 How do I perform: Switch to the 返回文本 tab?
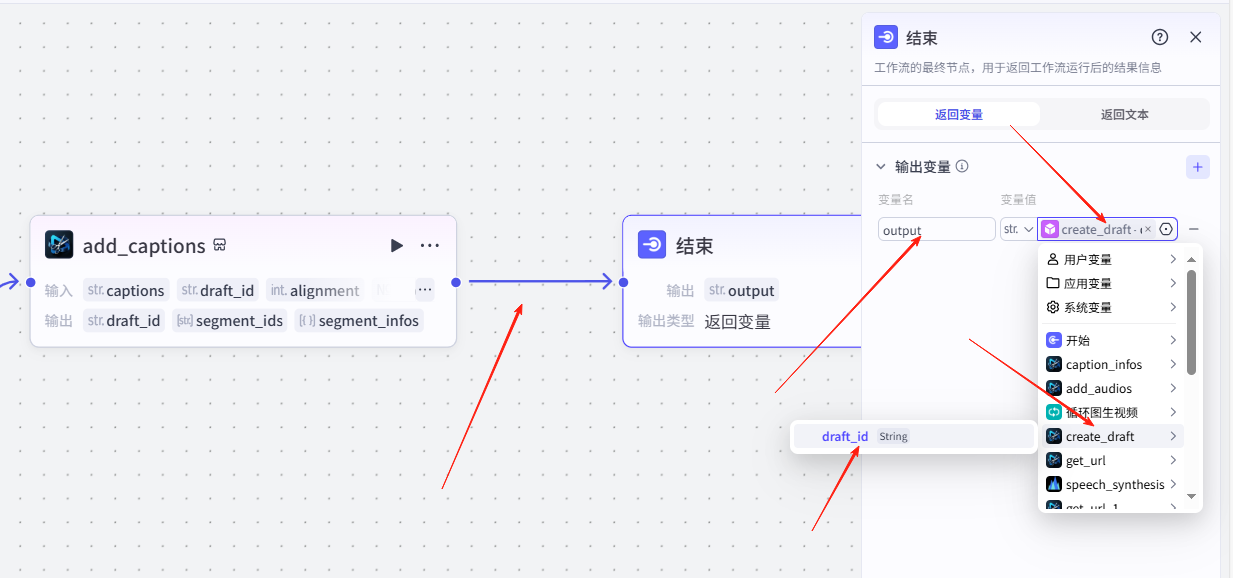point(1124,114)
